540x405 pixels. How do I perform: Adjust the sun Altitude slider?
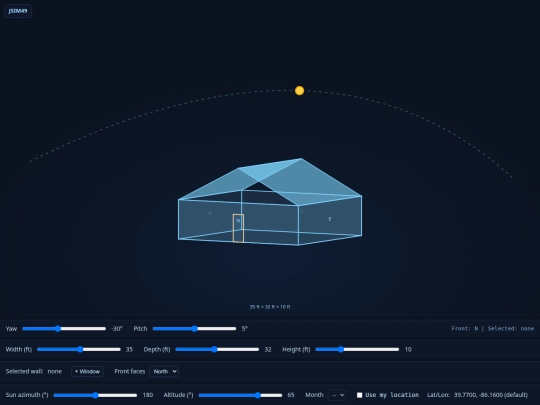pyautogui.click(x=240, y=395)
